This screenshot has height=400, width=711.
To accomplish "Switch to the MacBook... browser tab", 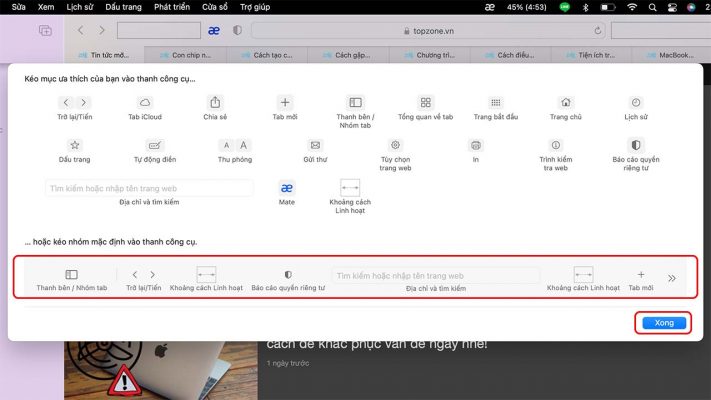I will (677, 55).
